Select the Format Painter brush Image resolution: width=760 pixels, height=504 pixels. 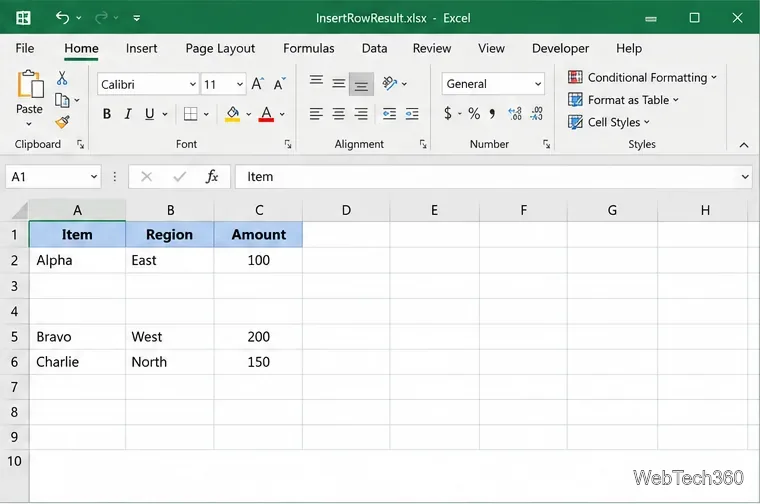62,122
